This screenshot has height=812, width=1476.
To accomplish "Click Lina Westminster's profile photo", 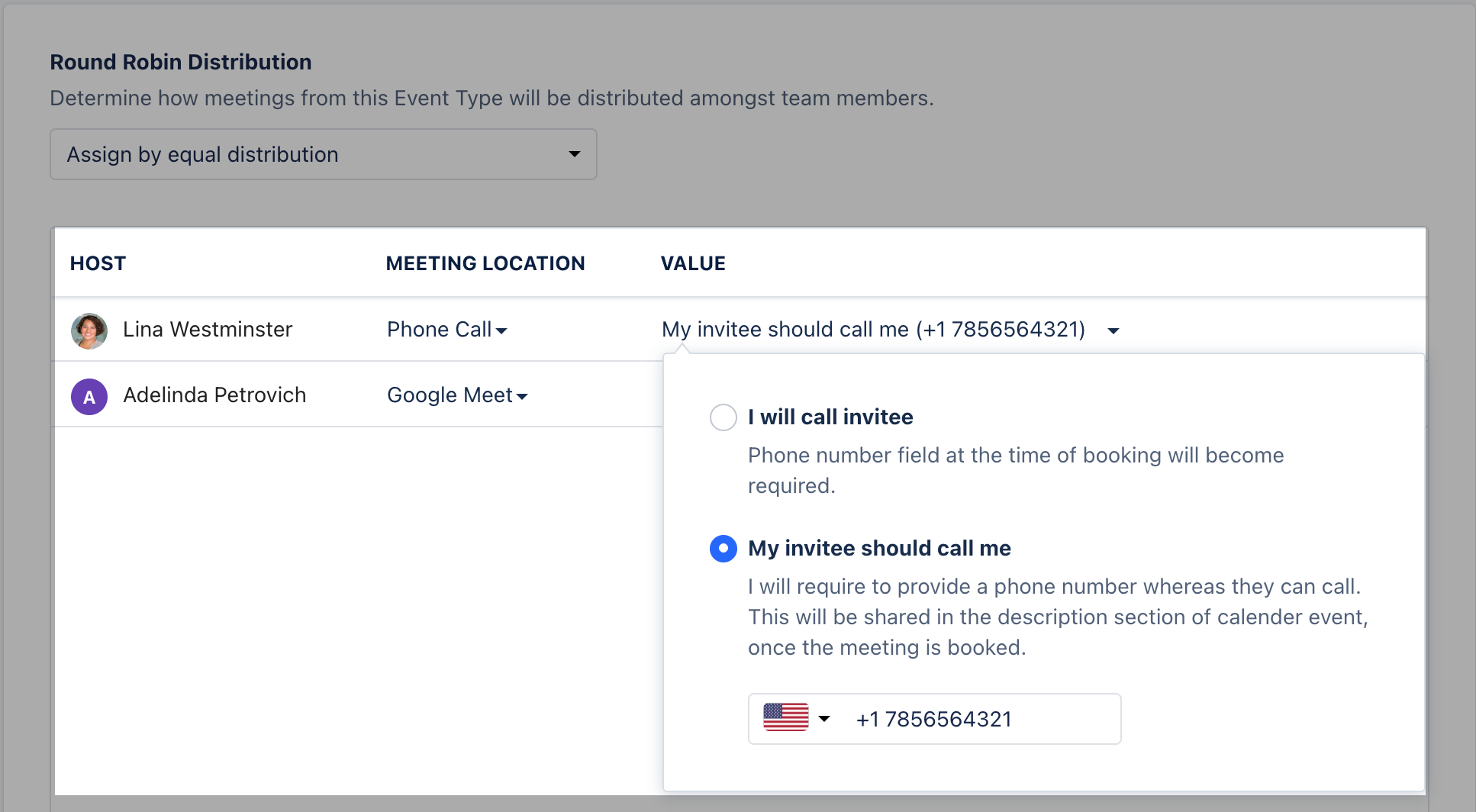I will pyautogui.click(x=89, y=330).
